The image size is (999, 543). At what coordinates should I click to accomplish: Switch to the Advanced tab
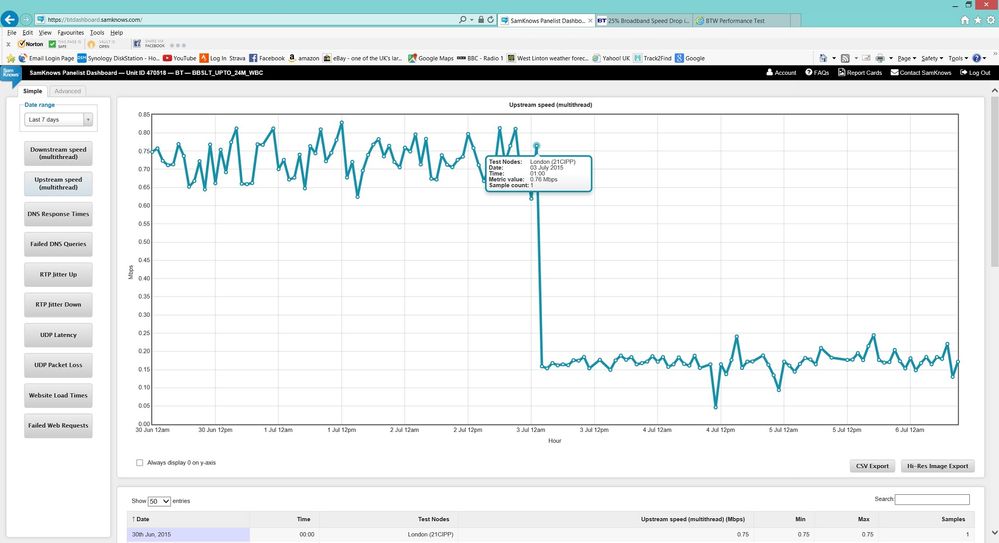point(68,91)
